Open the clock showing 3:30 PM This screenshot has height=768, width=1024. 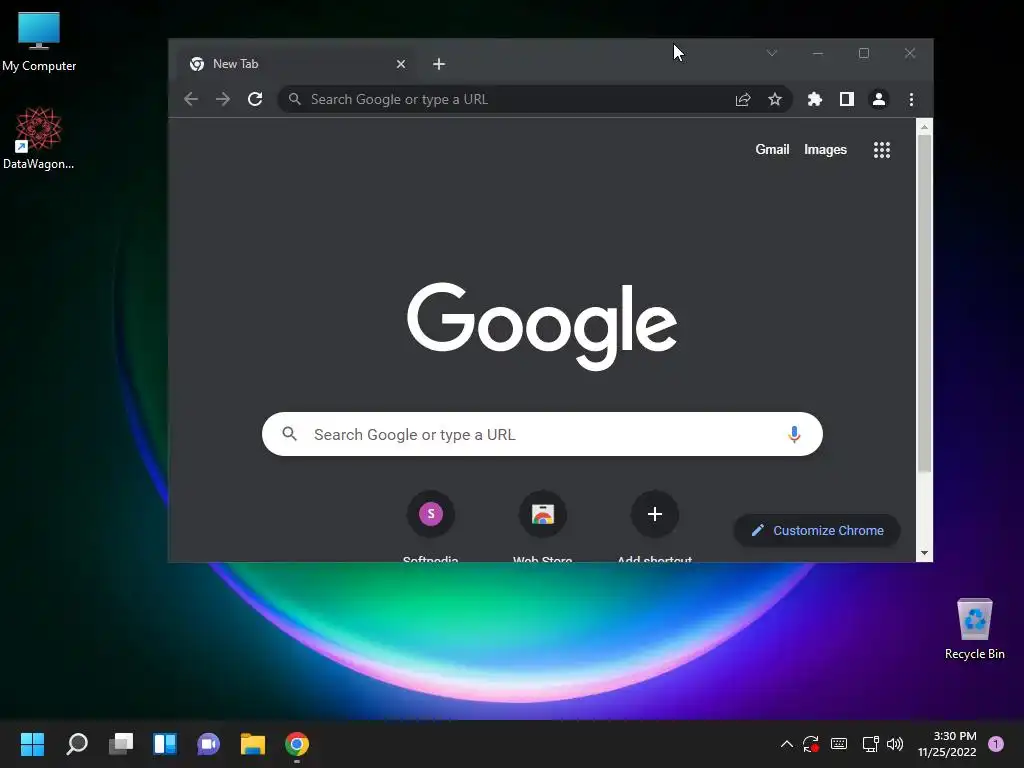pyautogui.click(x=947, y=744)
